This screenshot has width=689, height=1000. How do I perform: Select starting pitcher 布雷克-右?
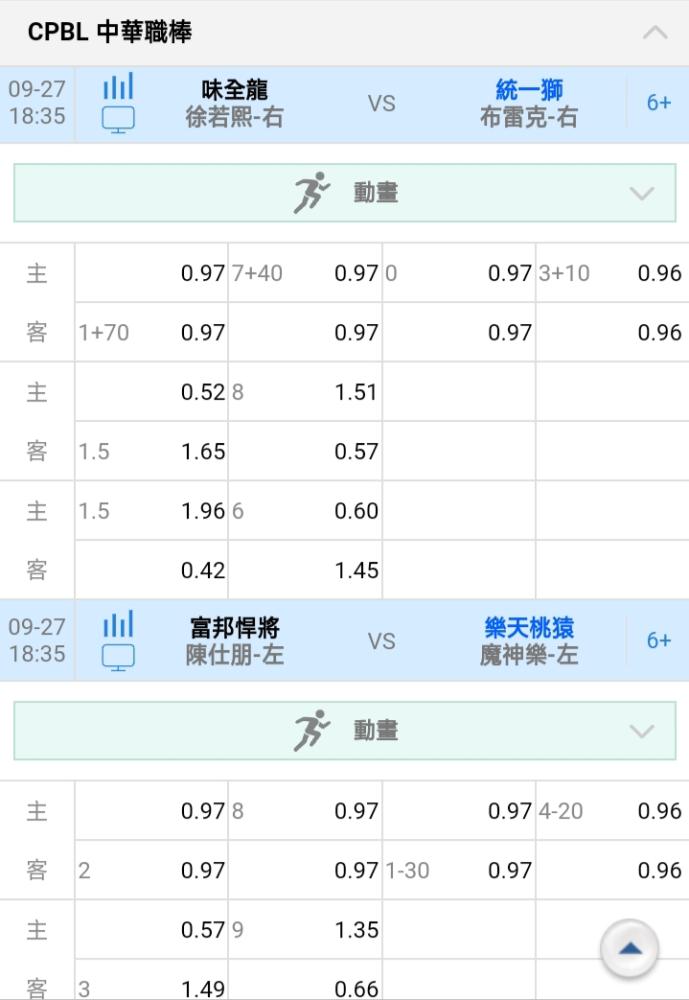(529, 117)
